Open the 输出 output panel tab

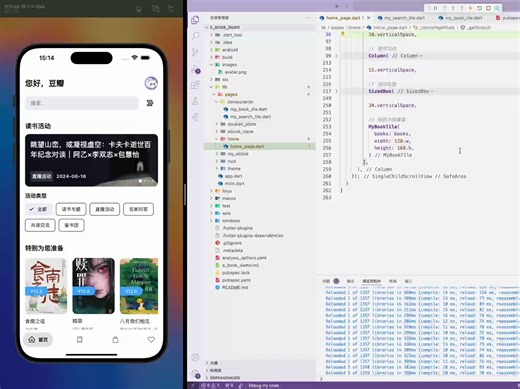pyautogui.click(x=350, y=281)
